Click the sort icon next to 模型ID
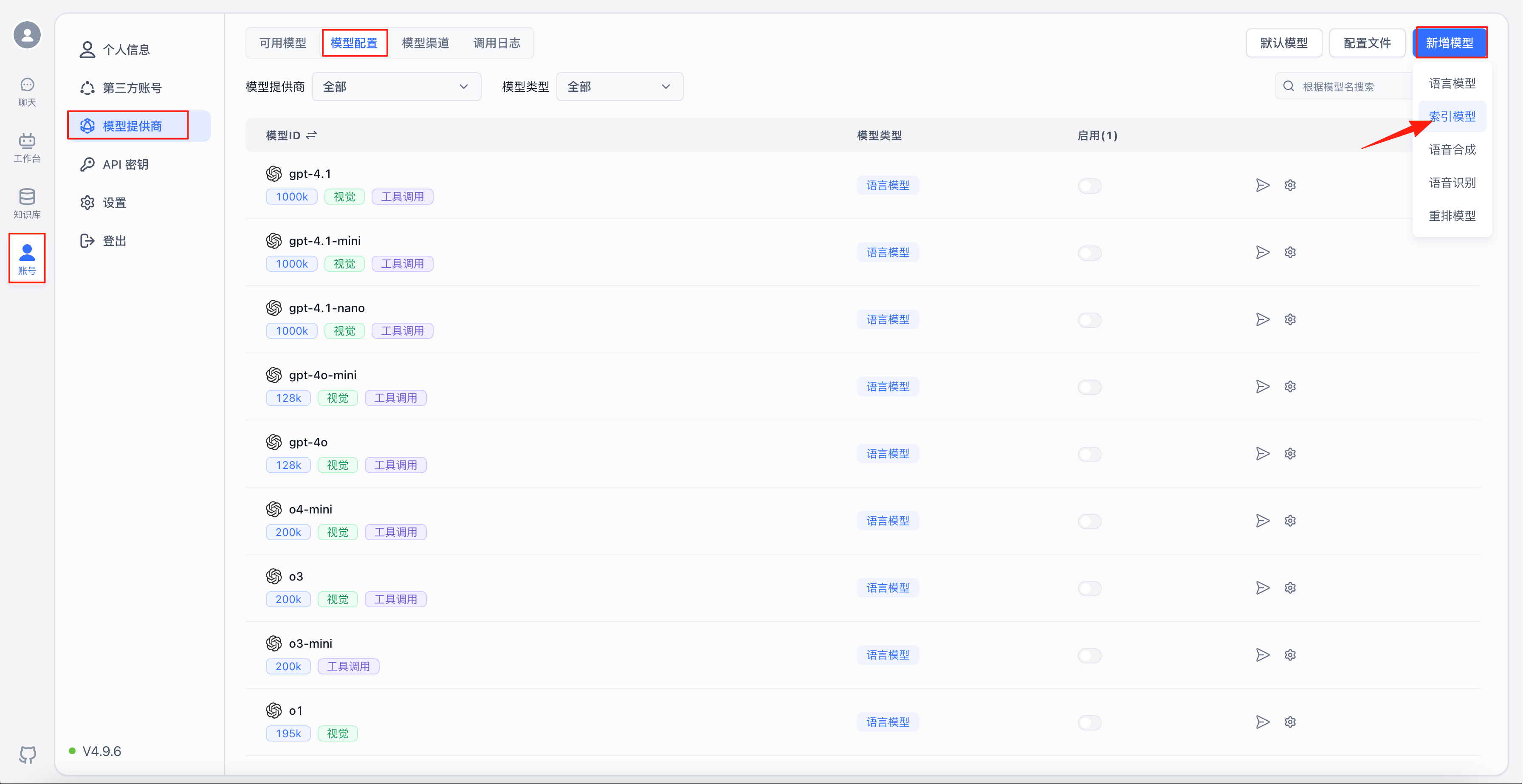Viewport: 1523px width, 784px height. pyautogui.click(x=312, y=135)
